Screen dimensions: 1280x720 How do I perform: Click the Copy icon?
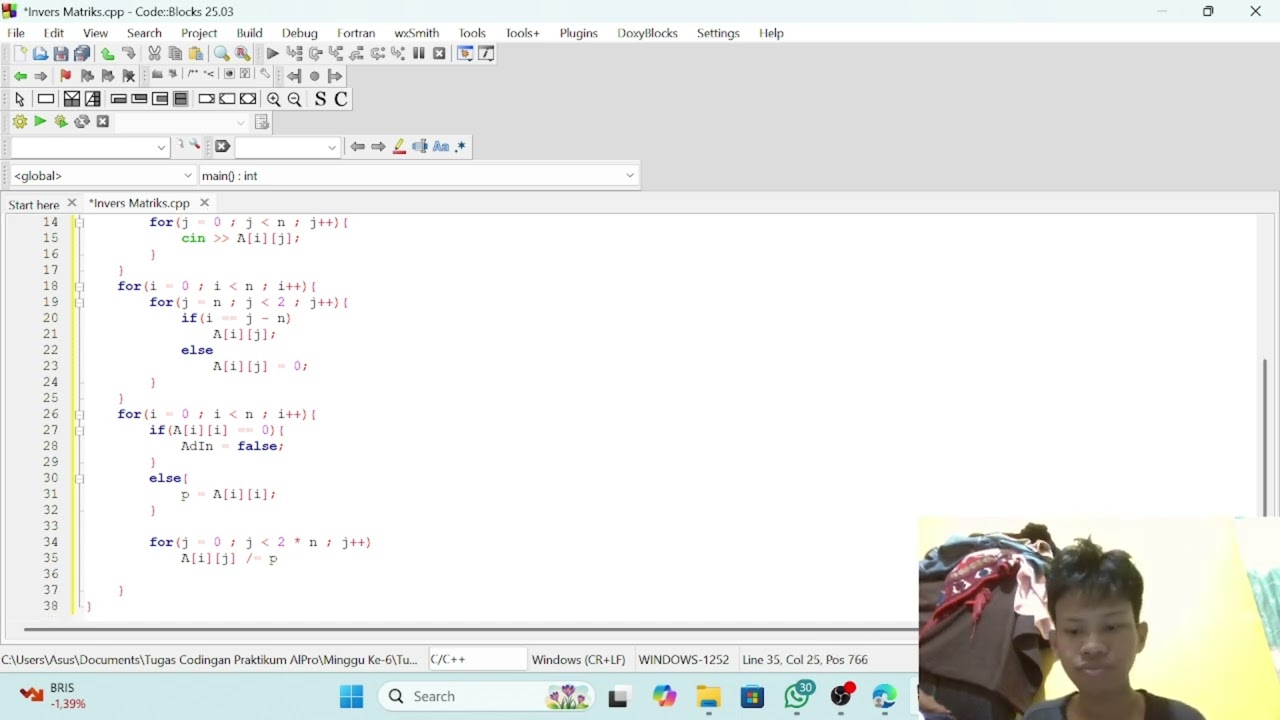coord(175,54)
